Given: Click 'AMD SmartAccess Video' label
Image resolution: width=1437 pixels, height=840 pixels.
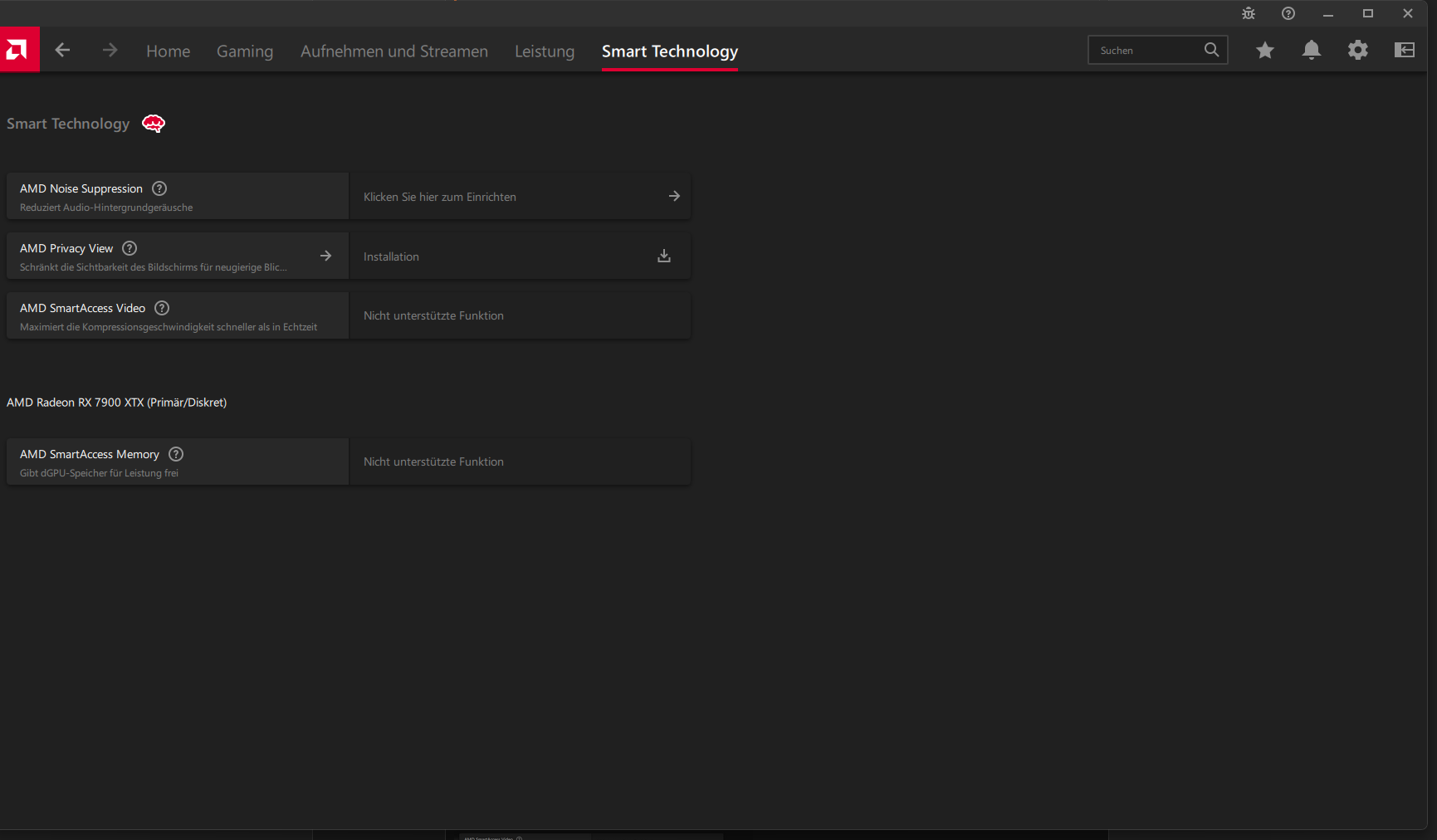Looking at the screenshot, I should pos(83,309).
